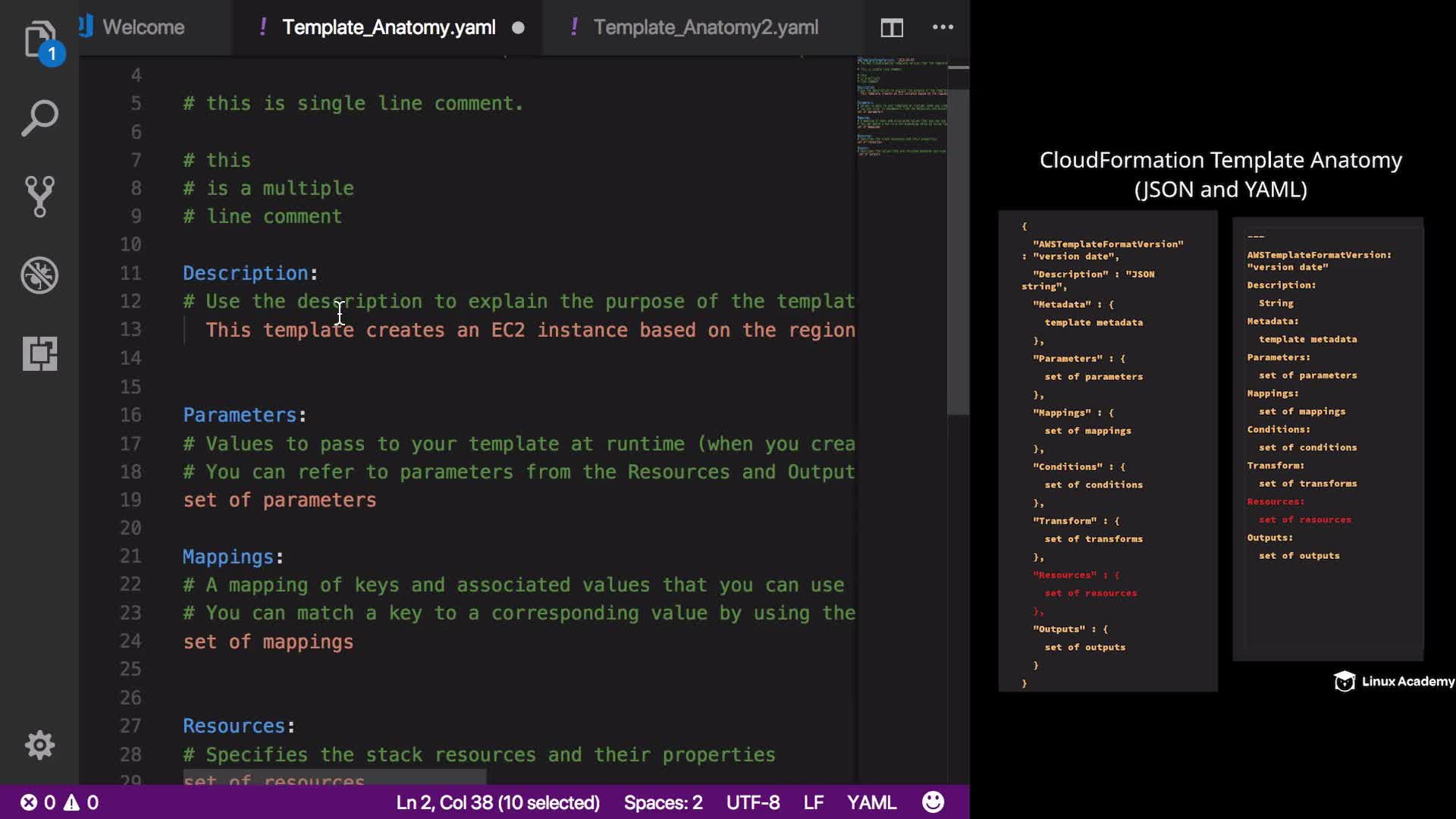Change file encoding via UTF-8
Image resolution: width=1456 pixels, height=819 pixels.
click(x=752, y=802)
